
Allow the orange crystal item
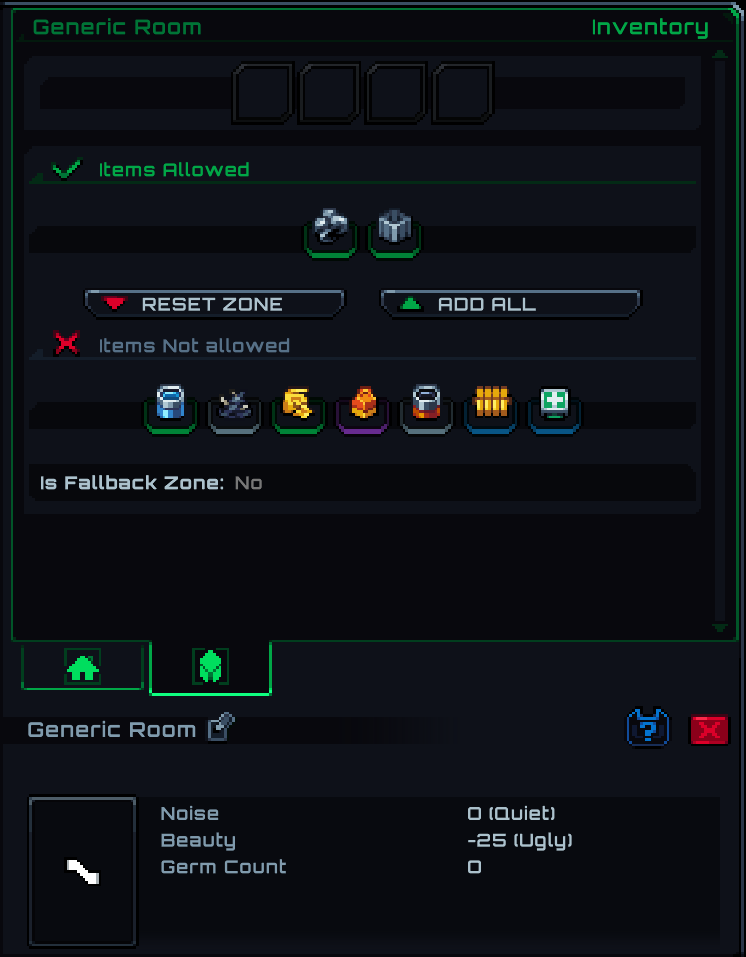click(x=363, y=409)
